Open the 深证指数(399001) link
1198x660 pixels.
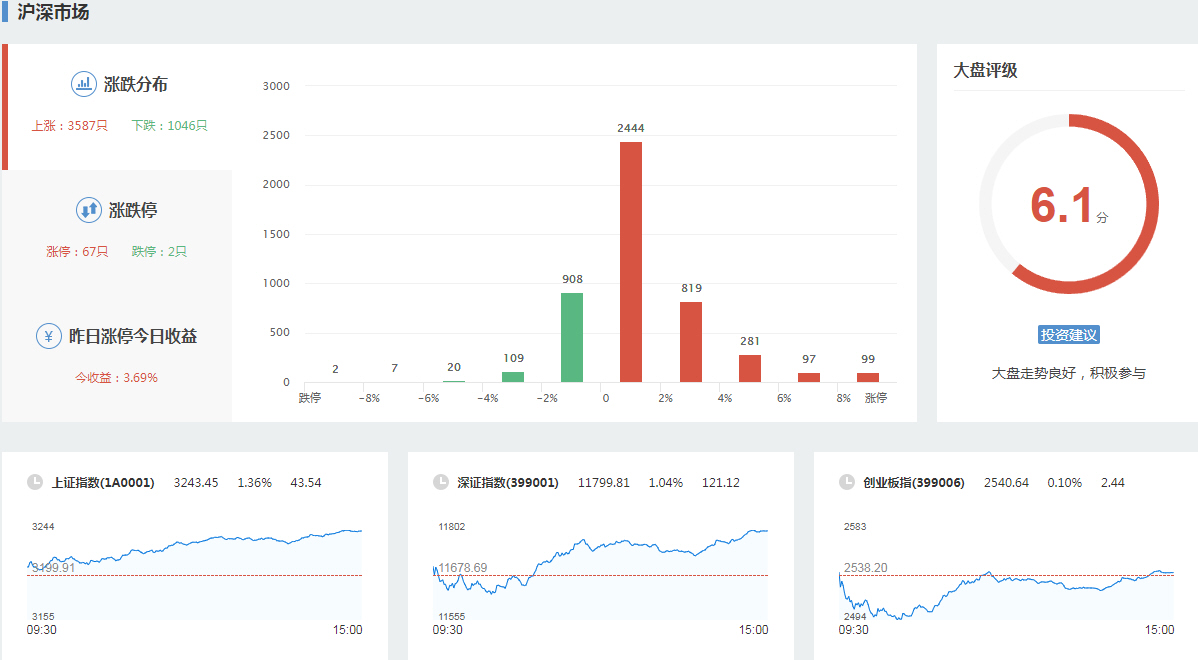[508, 483]
